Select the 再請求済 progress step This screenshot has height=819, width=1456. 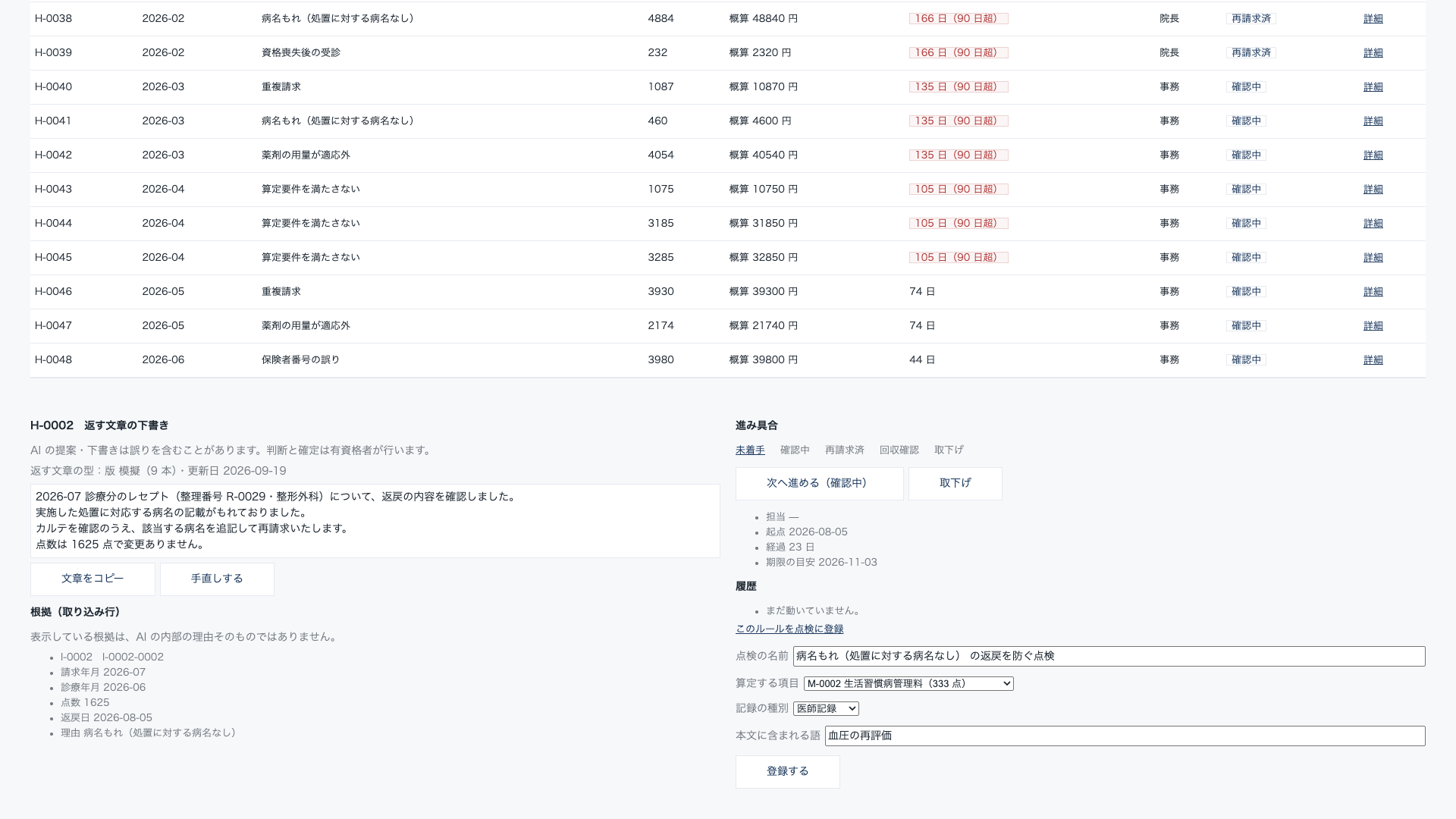[x=844, y=450]
